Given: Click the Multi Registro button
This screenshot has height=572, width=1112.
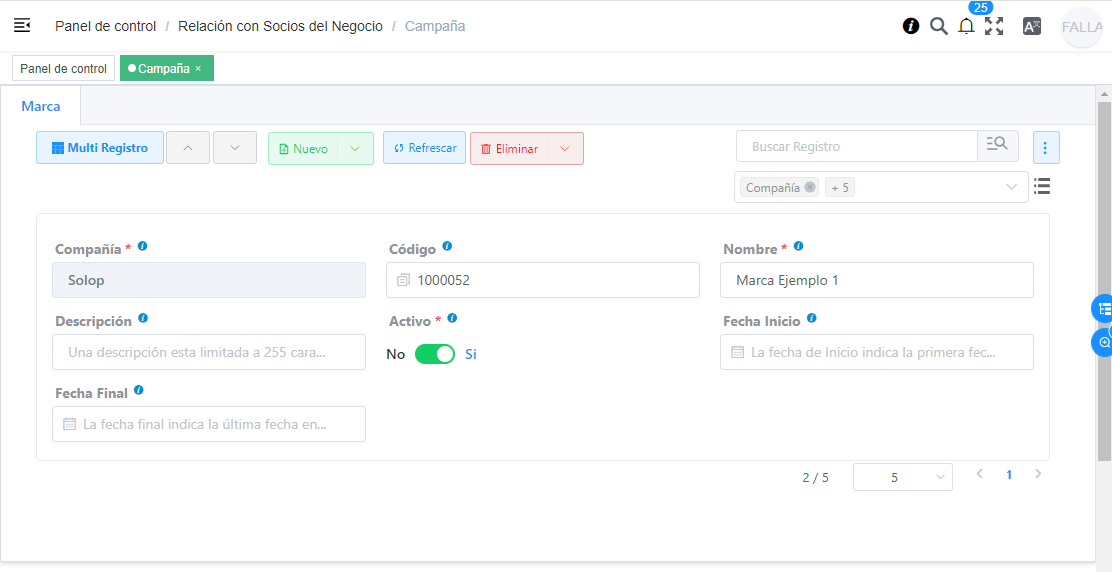Looking at the screenshot, I should (x=100, y=148).
